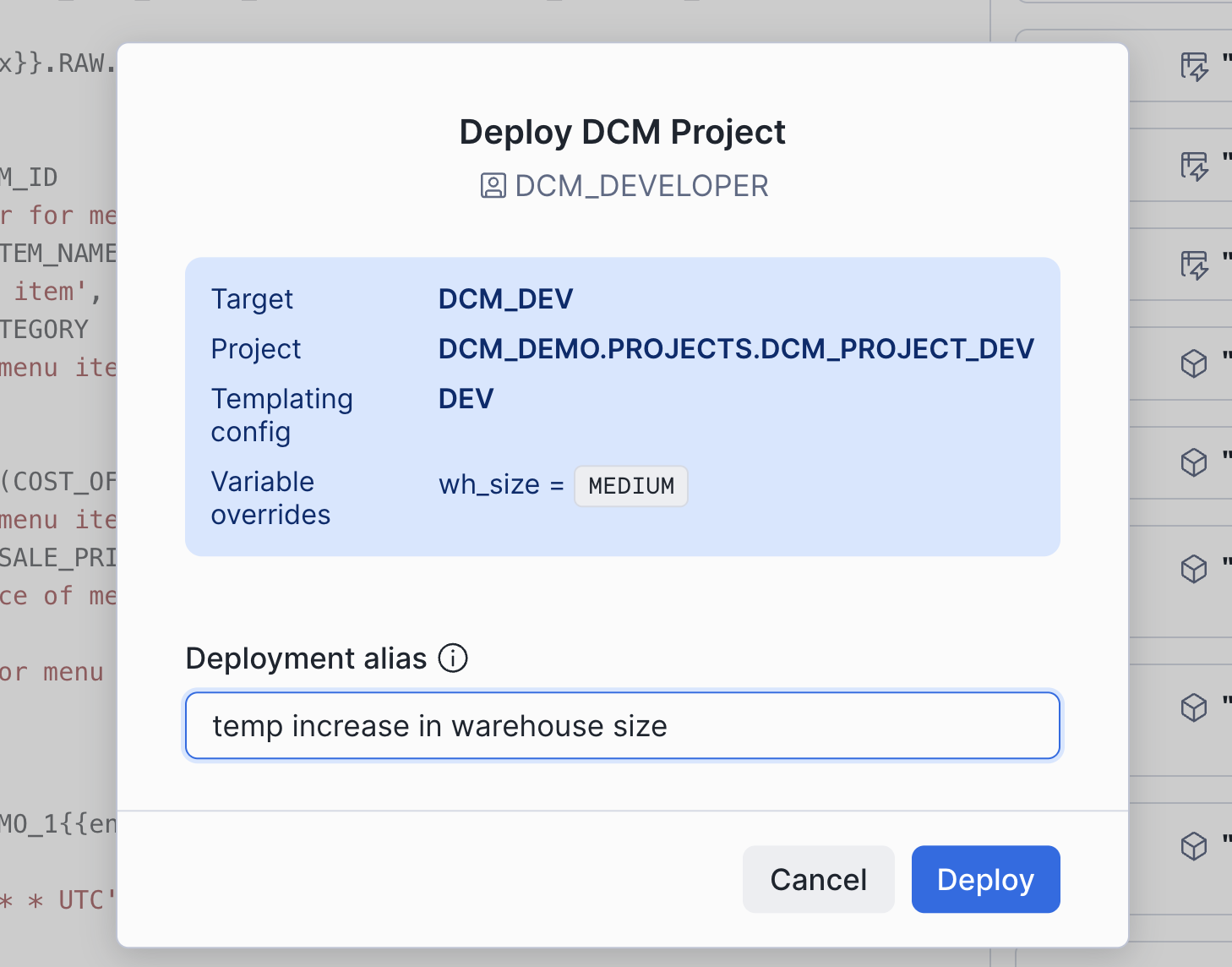The height and width of the screenshot is (967, 1232).
Task: Select the text temp increase in warehouse size
Action: 439,725
